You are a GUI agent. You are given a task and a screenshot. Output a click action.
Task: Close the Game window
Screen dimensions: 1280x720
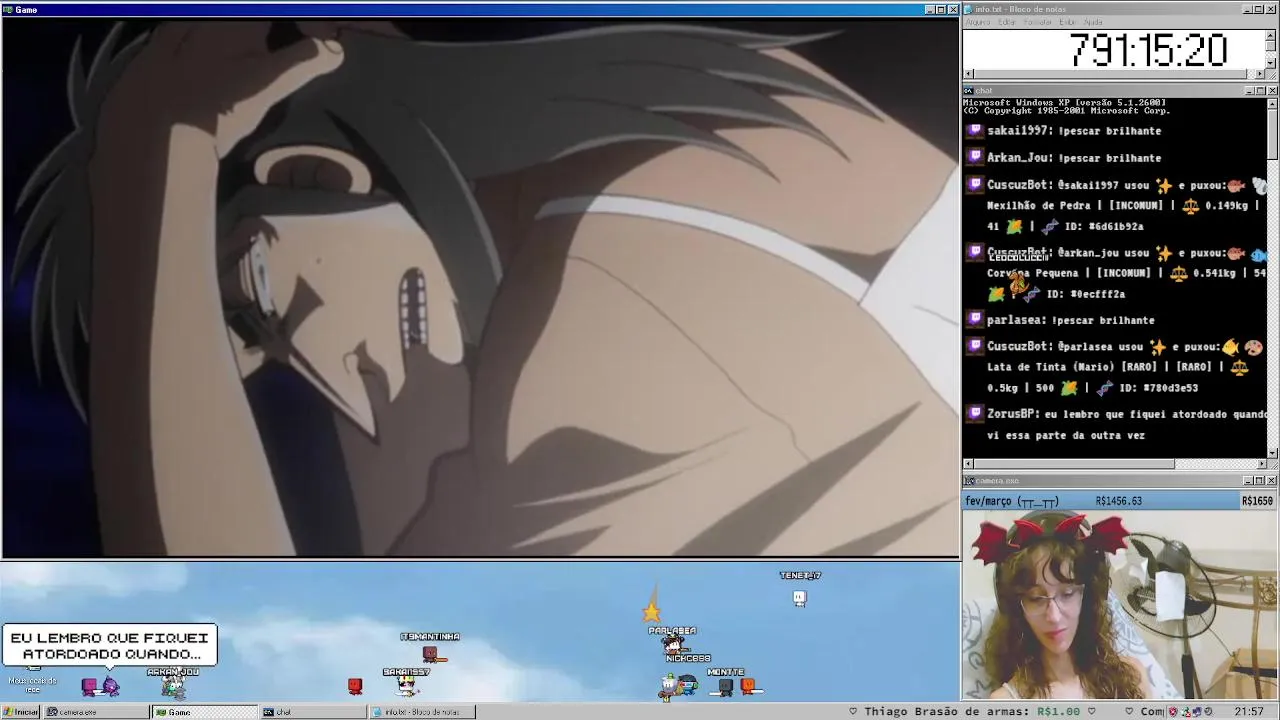(x=953, y=10)
